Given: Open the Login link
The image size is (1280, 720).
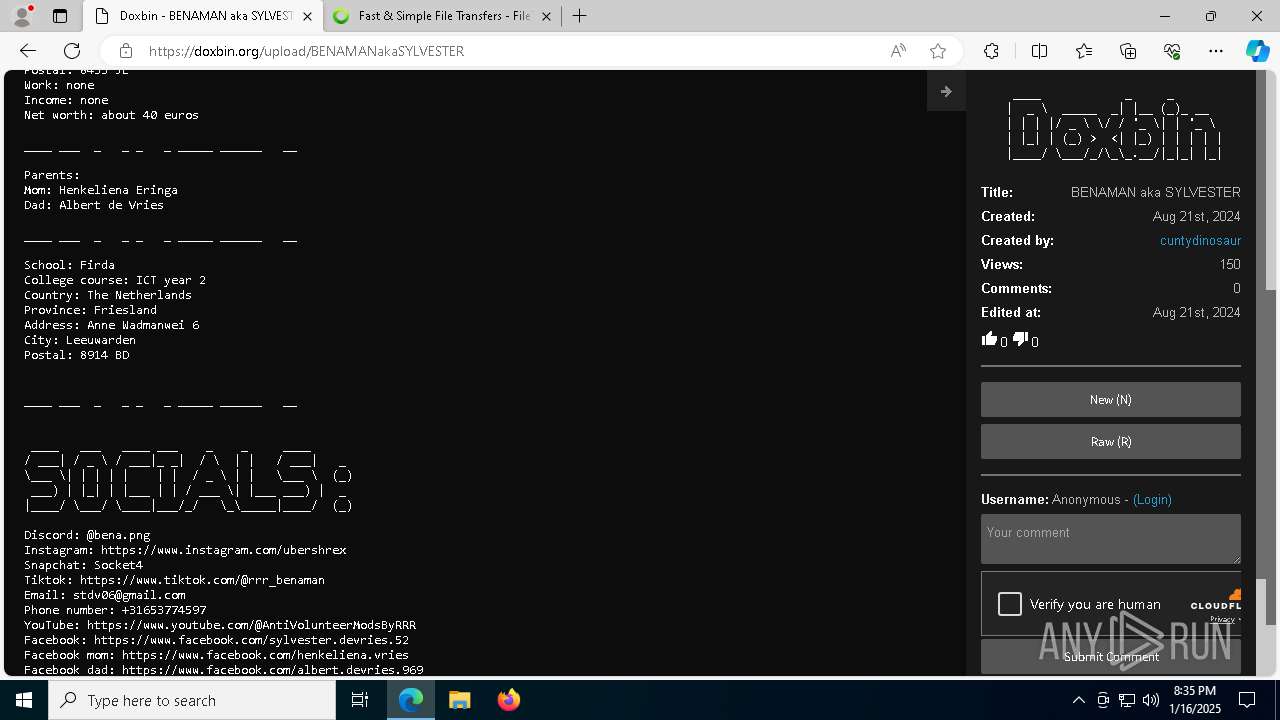Looking at the screenshot, I should pos(1152,499).
